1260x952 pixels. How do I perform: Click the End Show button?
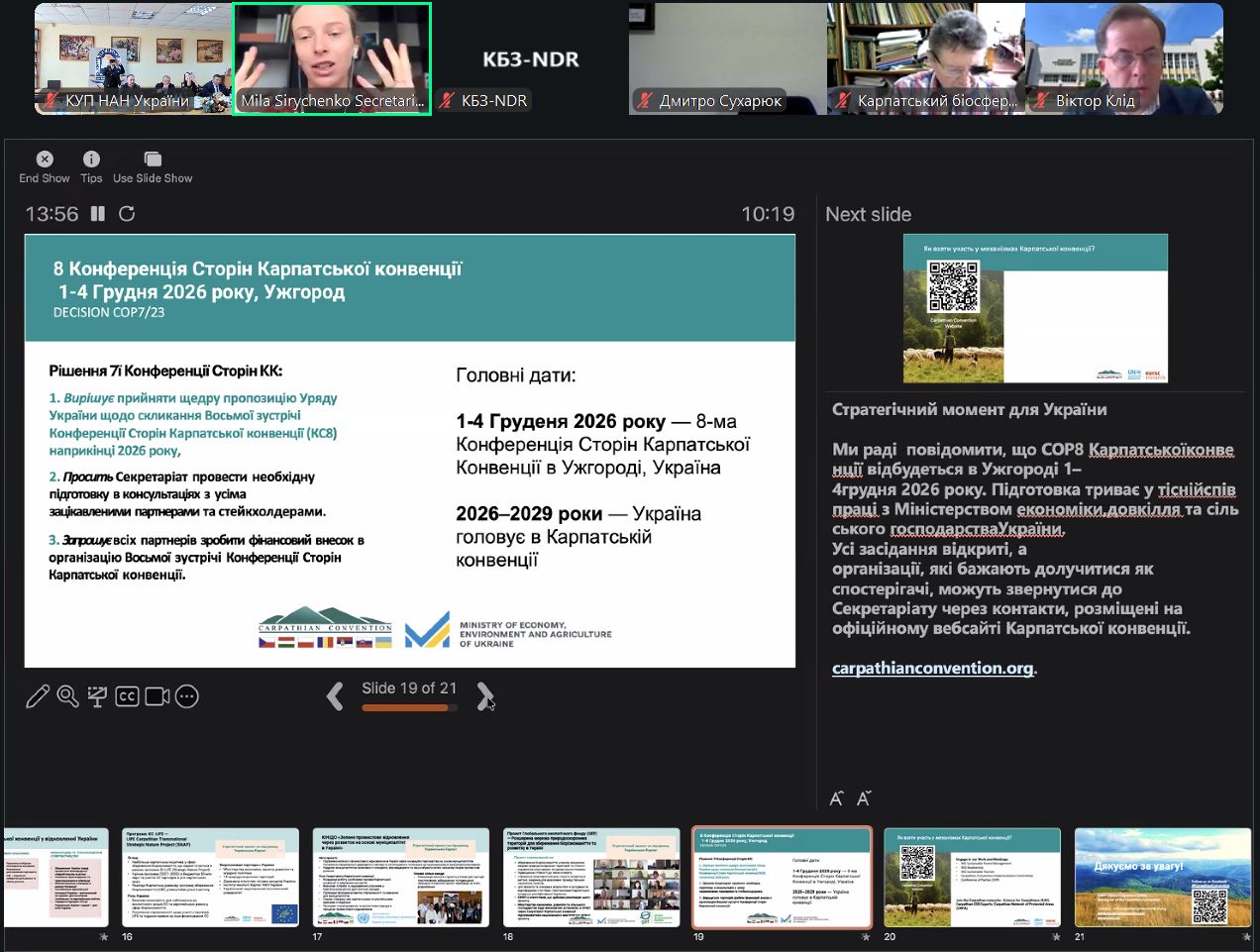point(45,167)
